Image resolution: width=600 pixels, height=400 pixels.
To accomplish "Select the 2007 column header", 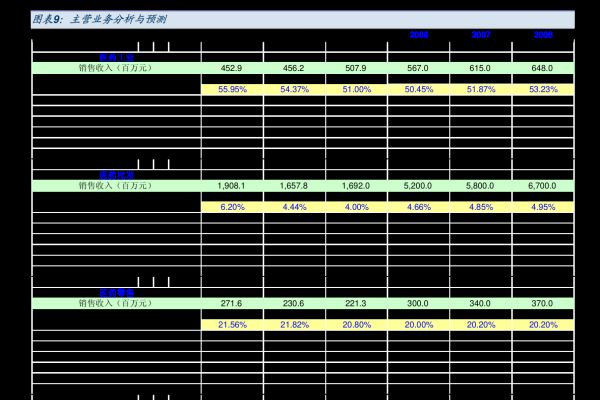I will (480, 35).
